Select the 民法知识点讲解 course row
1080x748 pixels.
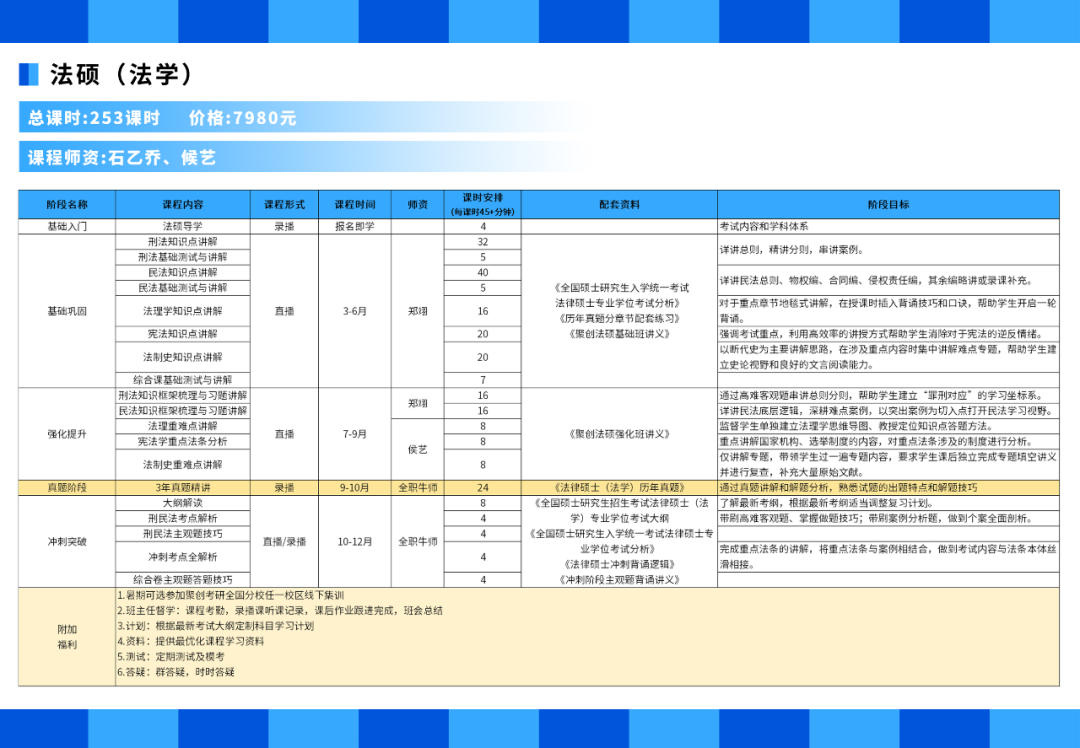(x=183, y=273)
